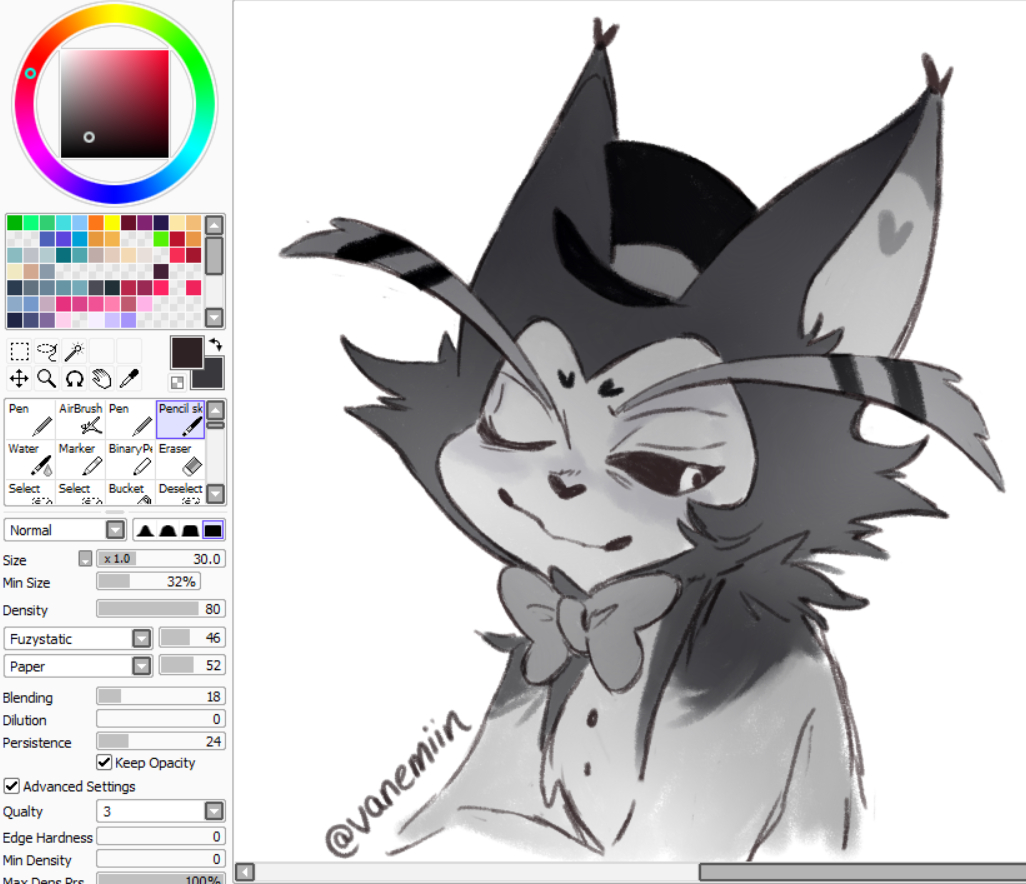Pick the magic wand tool
The image size is (1026, 884).
coord(74,351)
